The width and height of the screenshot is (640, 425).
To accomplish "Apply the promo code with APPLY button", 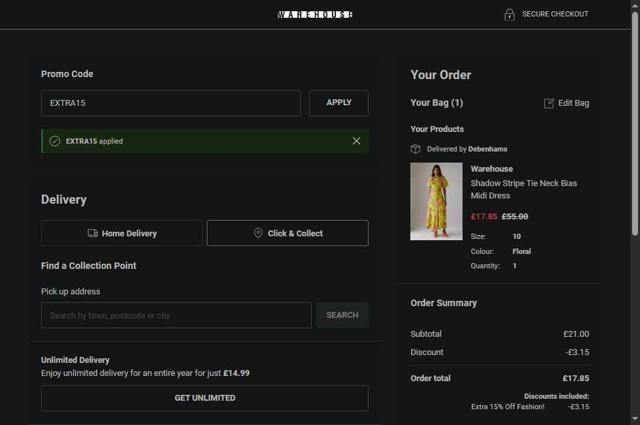I will [339, 103].
